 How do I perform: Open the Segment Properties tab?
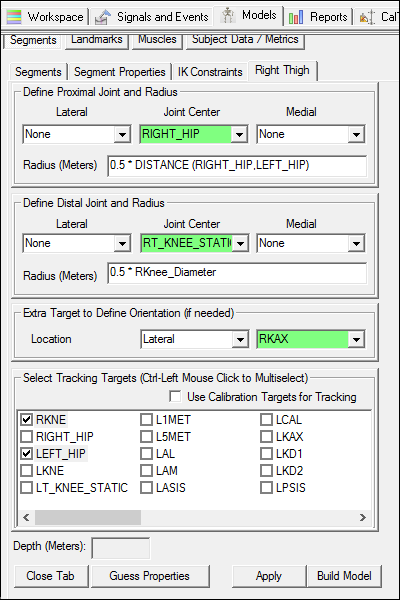click(x=119, y=72)
